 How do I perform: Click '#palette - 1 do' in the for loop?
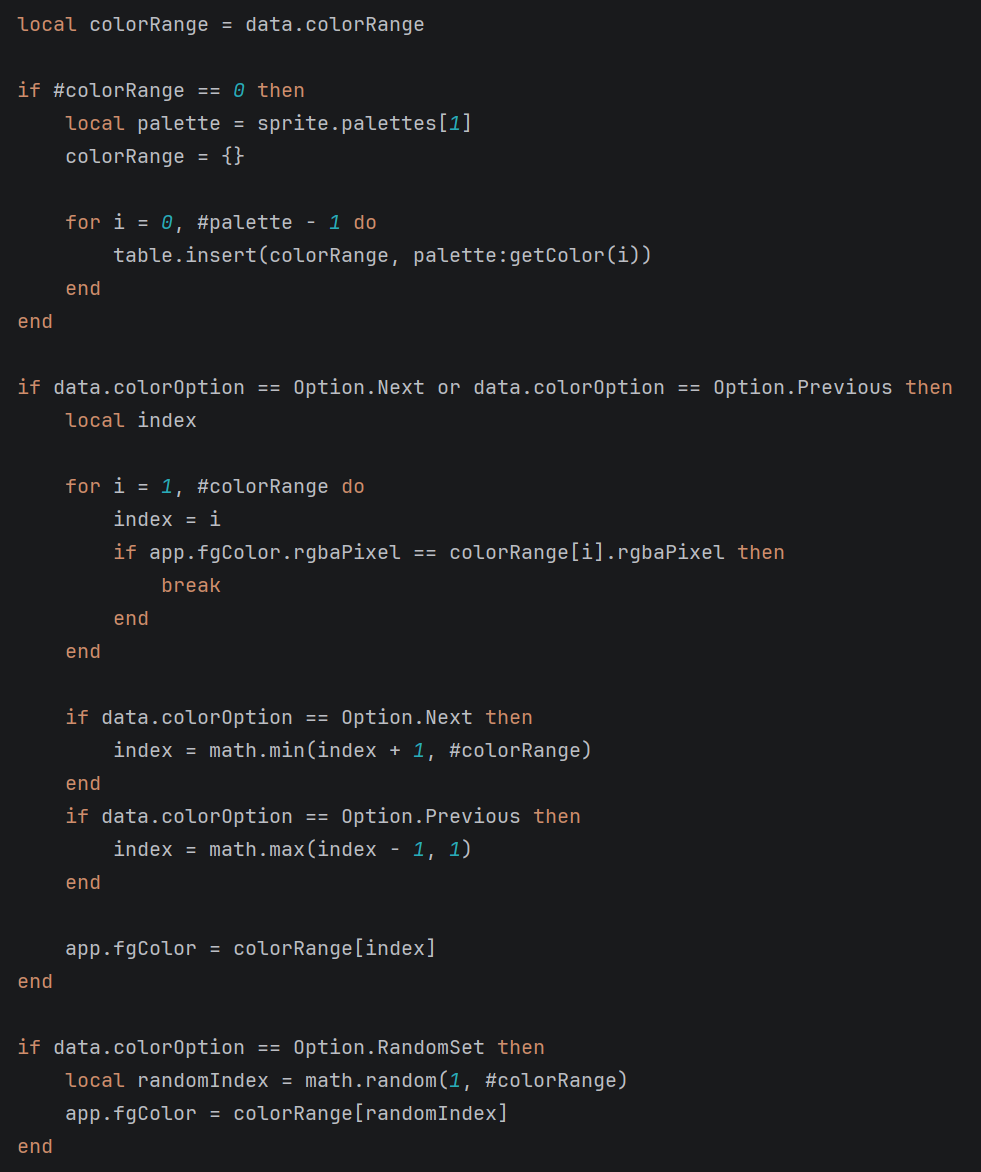coord(286,223)
